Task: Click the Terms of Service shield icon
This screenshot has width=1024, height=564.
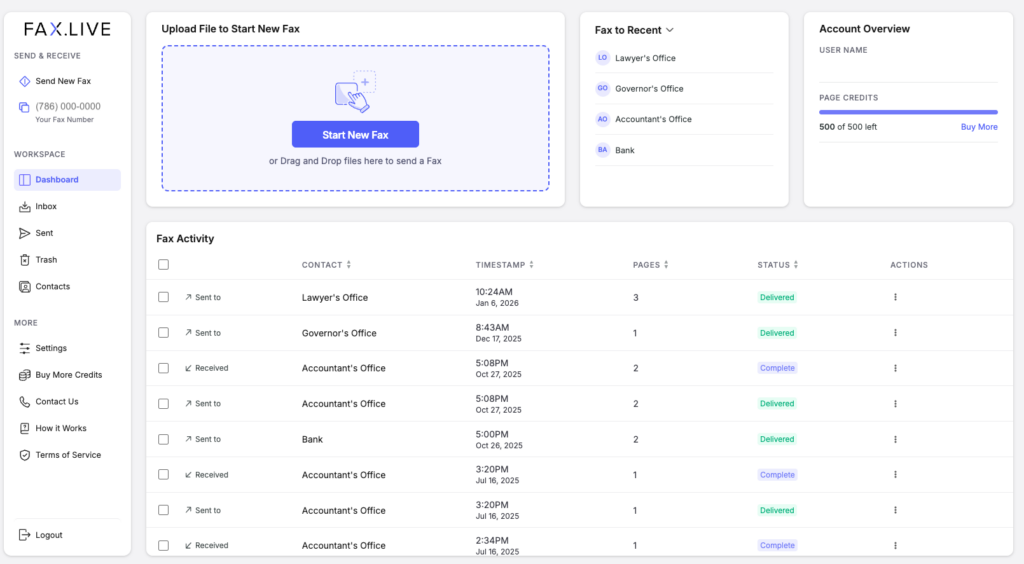Action: [25, 455]
